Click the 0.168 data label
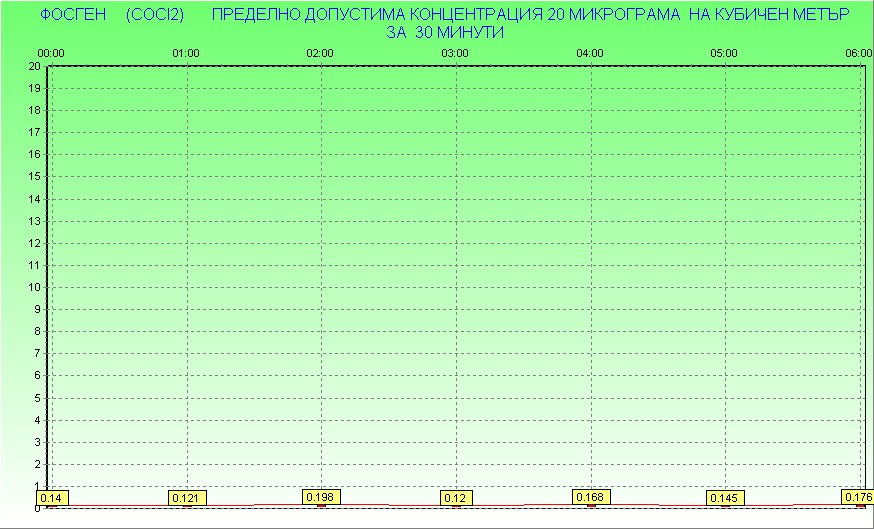This screenshot has width=874, height=529. click(x=590, y=496)
